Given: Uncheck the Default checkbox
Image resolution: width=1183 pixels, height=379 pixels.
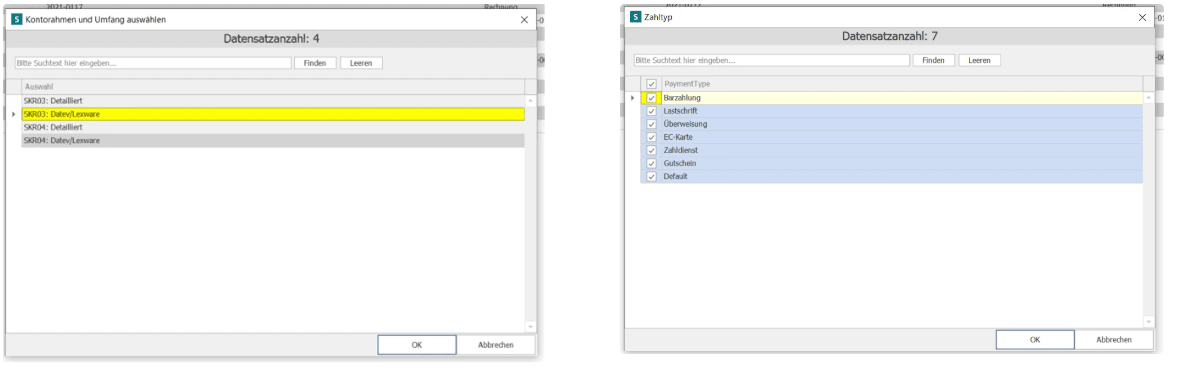Looking at the screenshot, I should click(x=652, y=177).
